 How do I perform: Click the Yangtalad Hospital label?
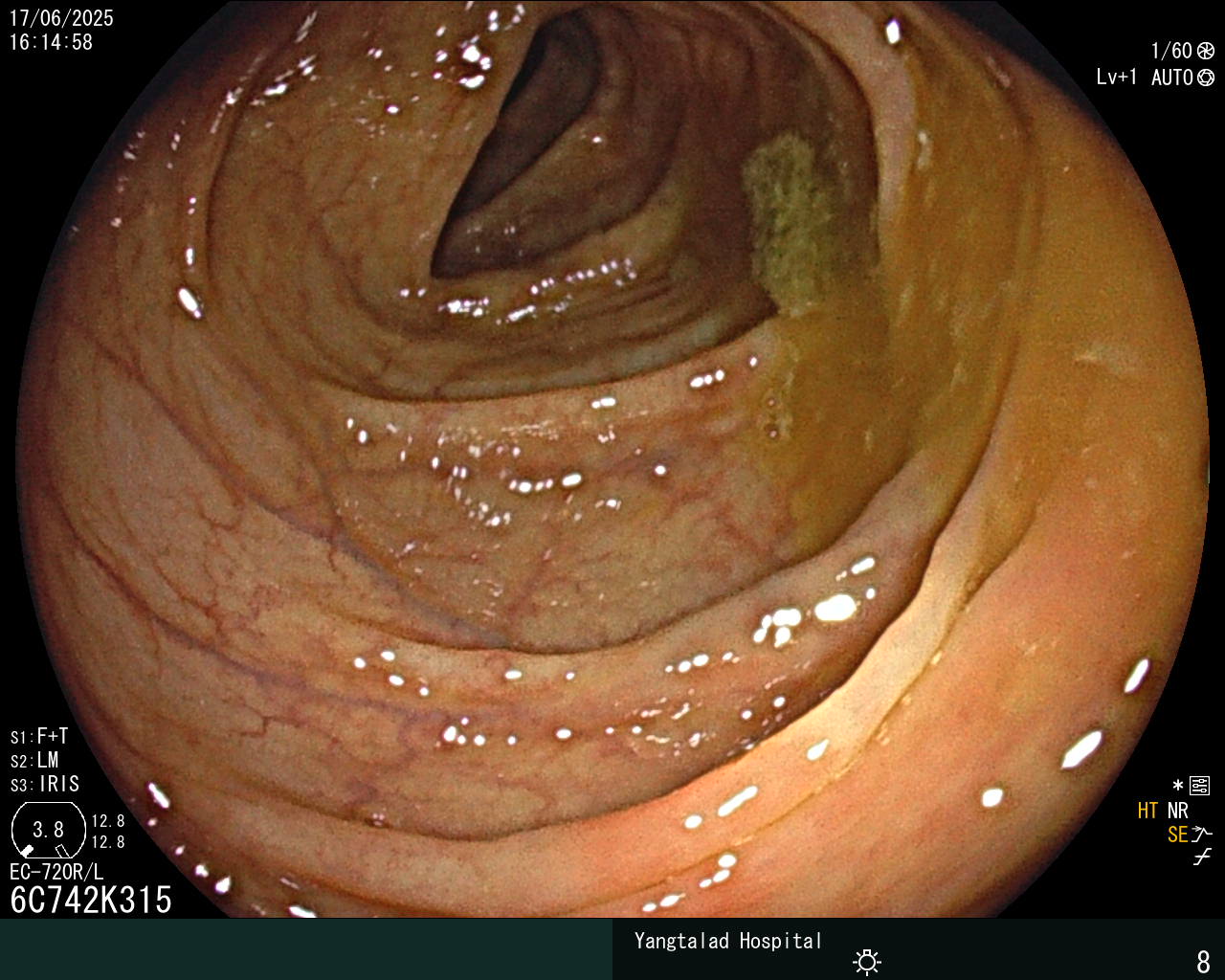[728, 941]
